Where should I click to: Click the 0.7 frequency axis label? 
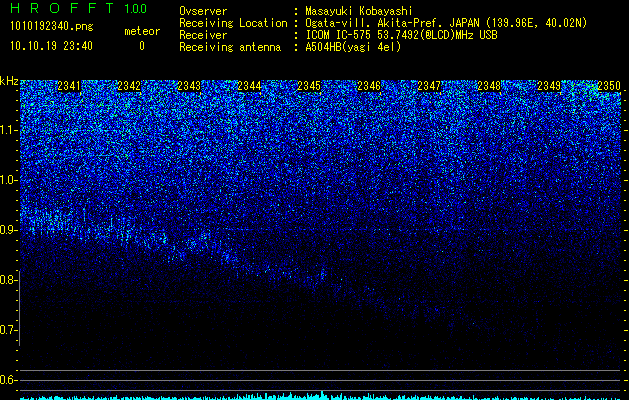coord(9,330)
